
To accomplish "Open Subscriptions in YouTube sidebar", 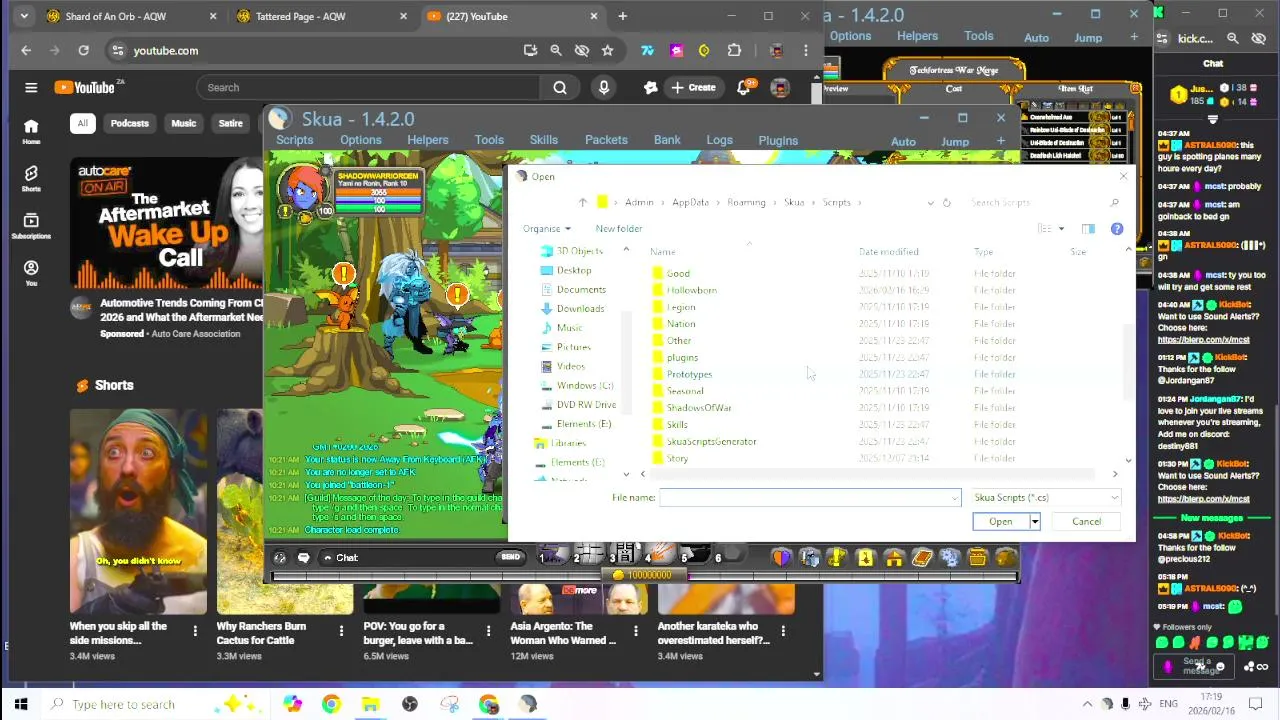I will tap(31, 225).
